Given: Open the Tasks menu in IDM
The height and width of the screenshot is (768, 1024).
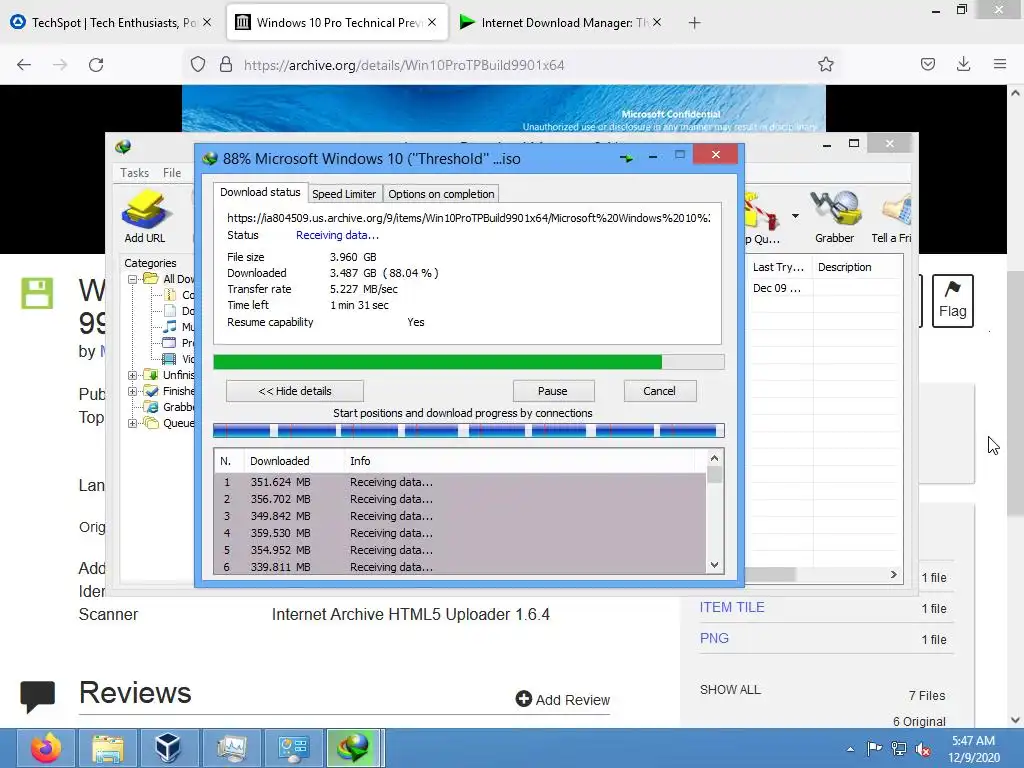Looking at the screenshot, I should click(x=135, y=173).
